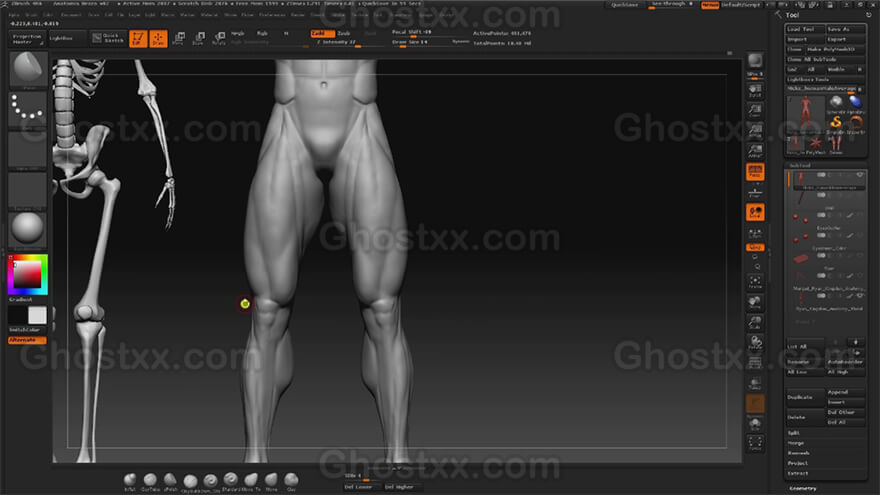Open the Quick Sketch tool

(x=108, y=38)
